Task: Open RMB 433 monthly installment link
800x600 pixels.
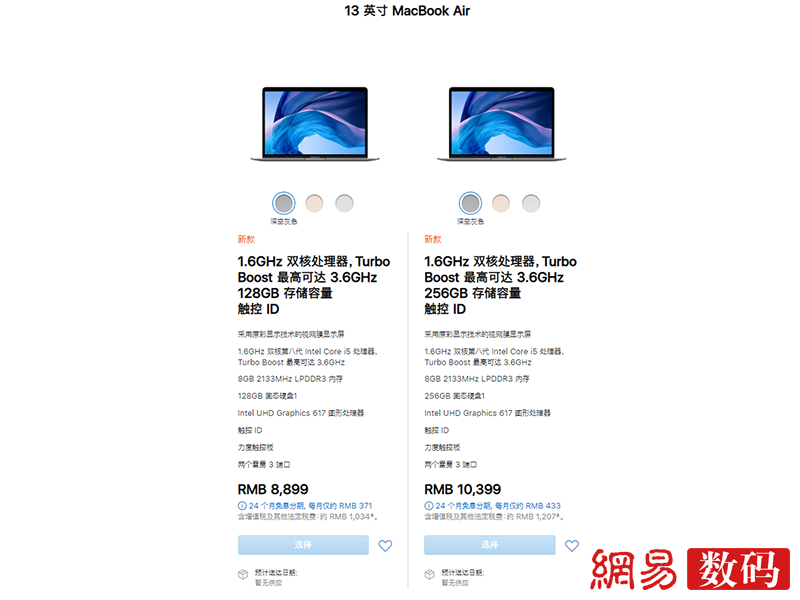Action: 497,506
